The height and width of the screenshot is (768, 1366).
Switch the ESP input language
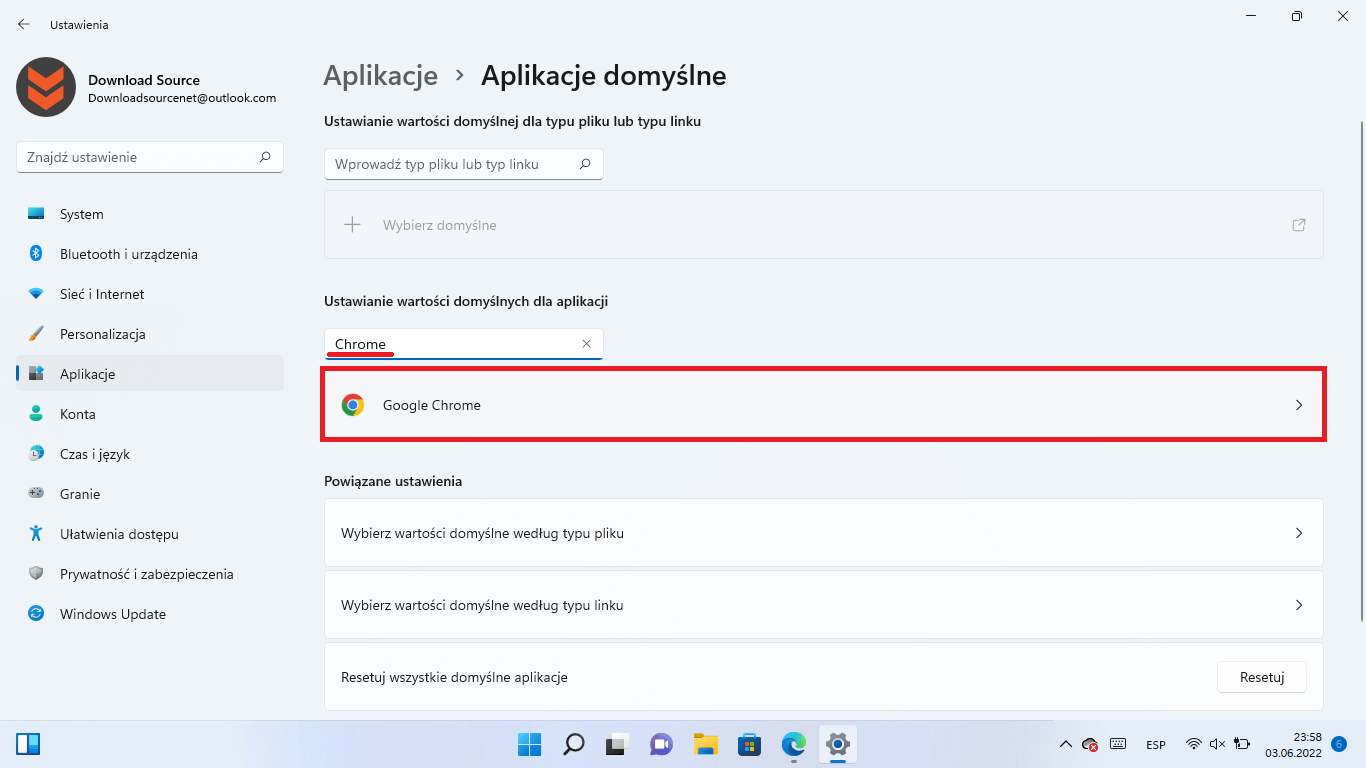click(x=1156, y=745)
